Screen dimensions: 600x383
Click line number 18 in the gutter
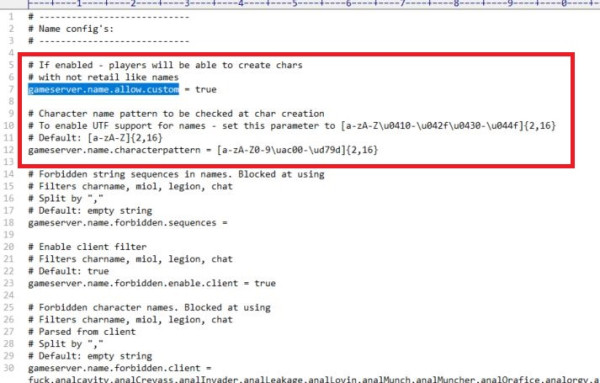(x=9, y=222)
